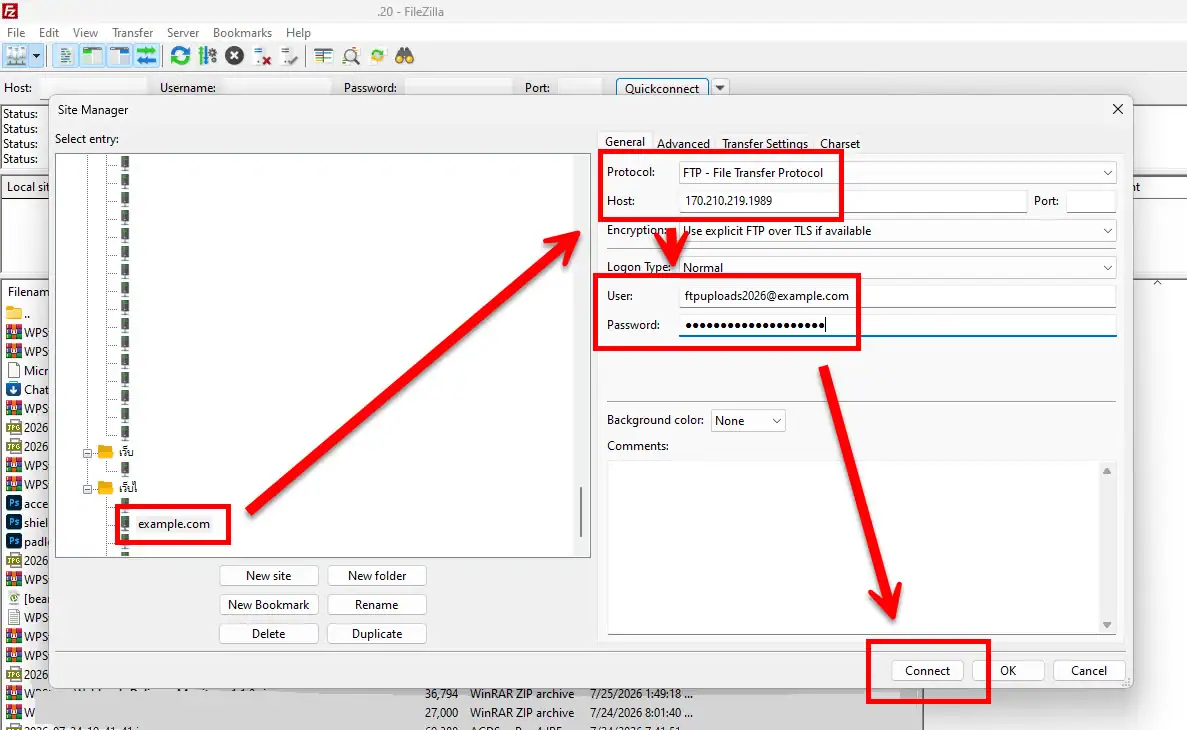Switch to the Transfer Settings tab
1187x730 pixels.
point(765,143)
